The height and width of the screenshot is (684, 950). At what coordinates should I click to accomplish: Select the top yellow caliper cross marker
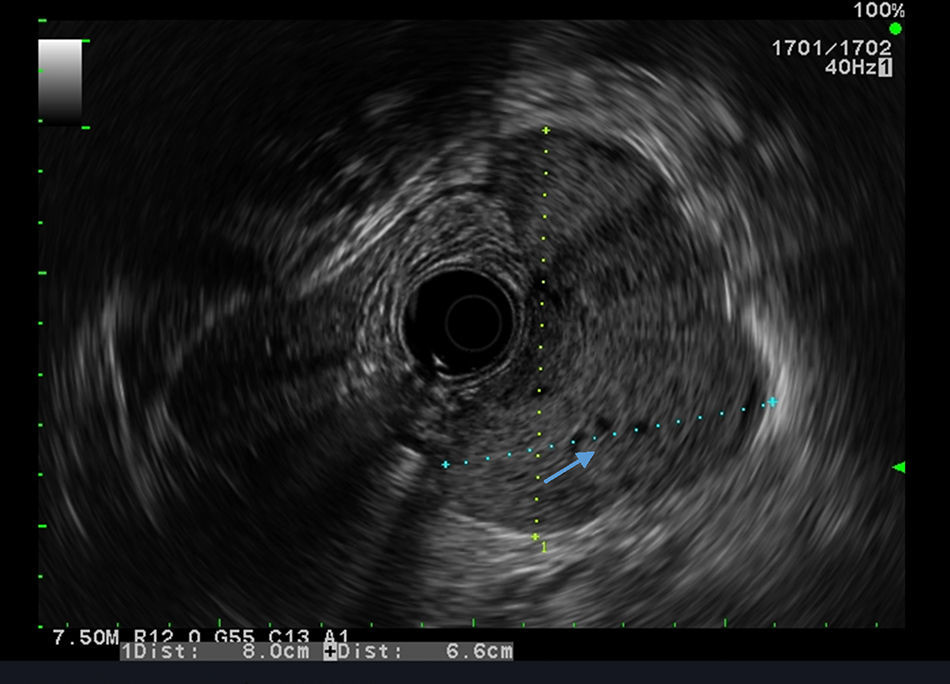pos(545,130)
